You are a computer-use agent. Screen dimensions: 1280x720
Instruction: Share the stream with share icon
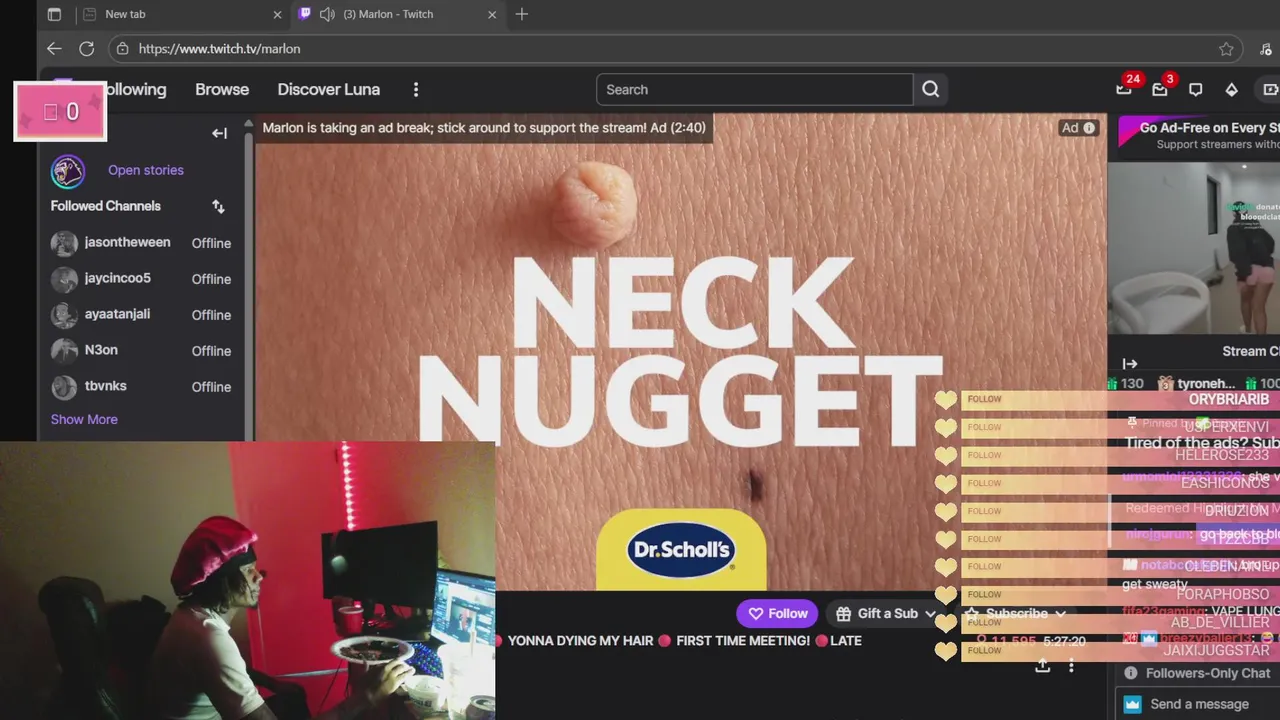tap(1042, 666)
